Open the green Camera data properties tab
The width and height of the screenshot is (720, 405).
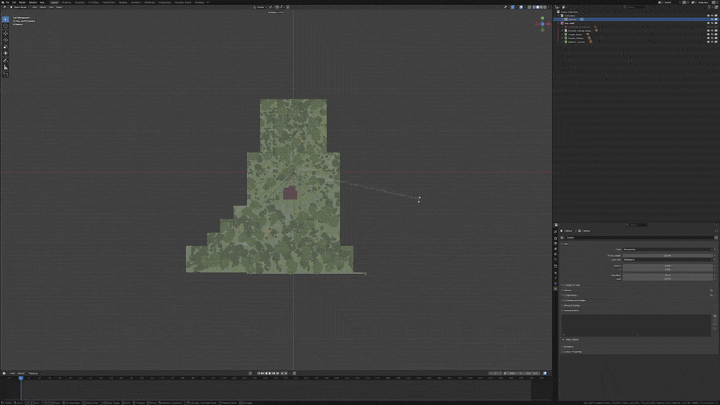pos(556,288)
